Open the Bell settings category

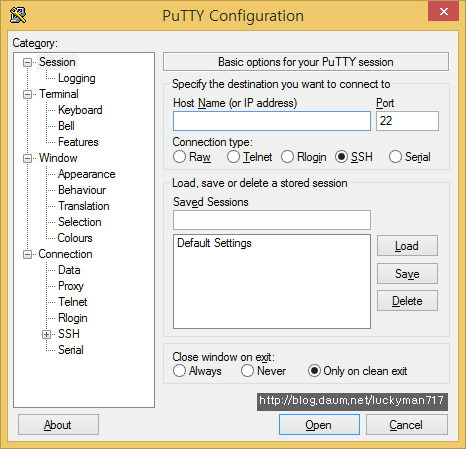(66, 126)
